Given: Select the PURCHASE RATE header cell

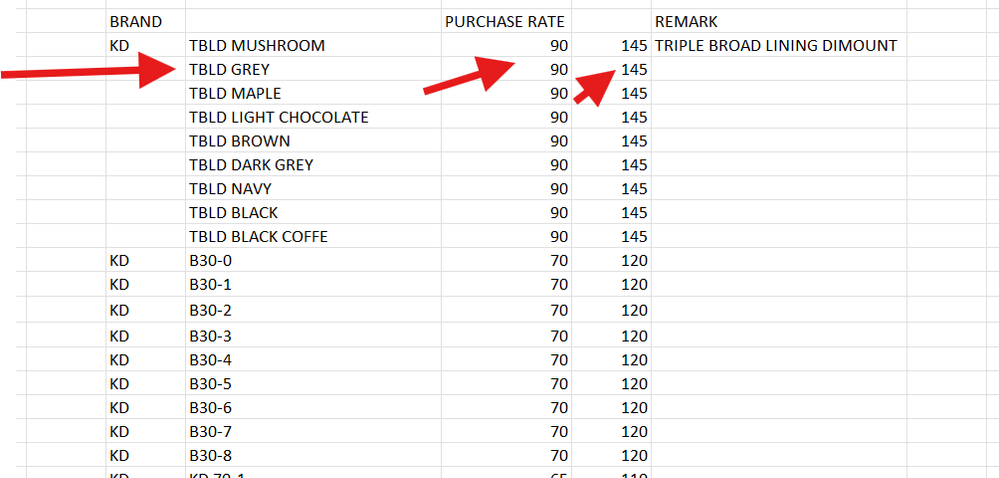Looking at the screenshot, I should [x=506, y=21].
